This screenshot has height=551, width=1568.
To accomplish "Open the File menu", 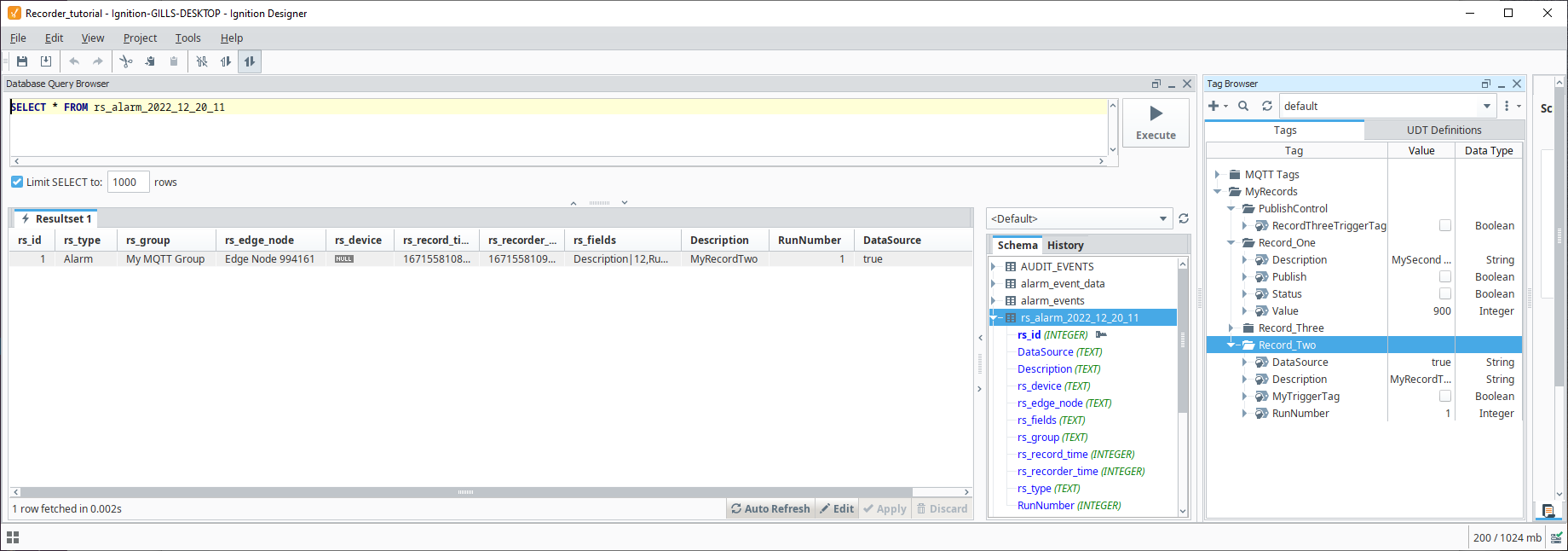I will click(x=18, y=38).
